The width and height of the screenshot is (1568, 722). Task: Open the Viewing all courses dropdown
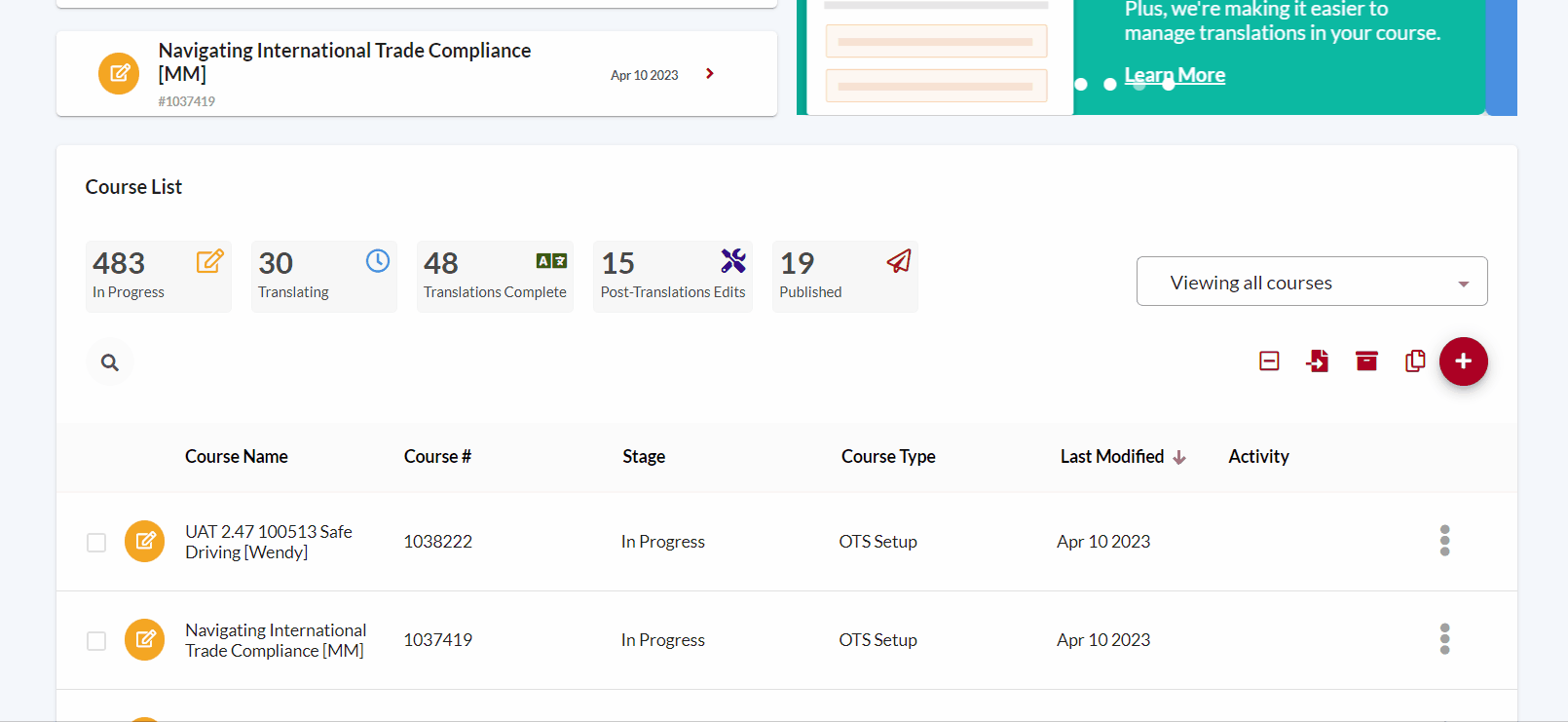(1312, 282)
